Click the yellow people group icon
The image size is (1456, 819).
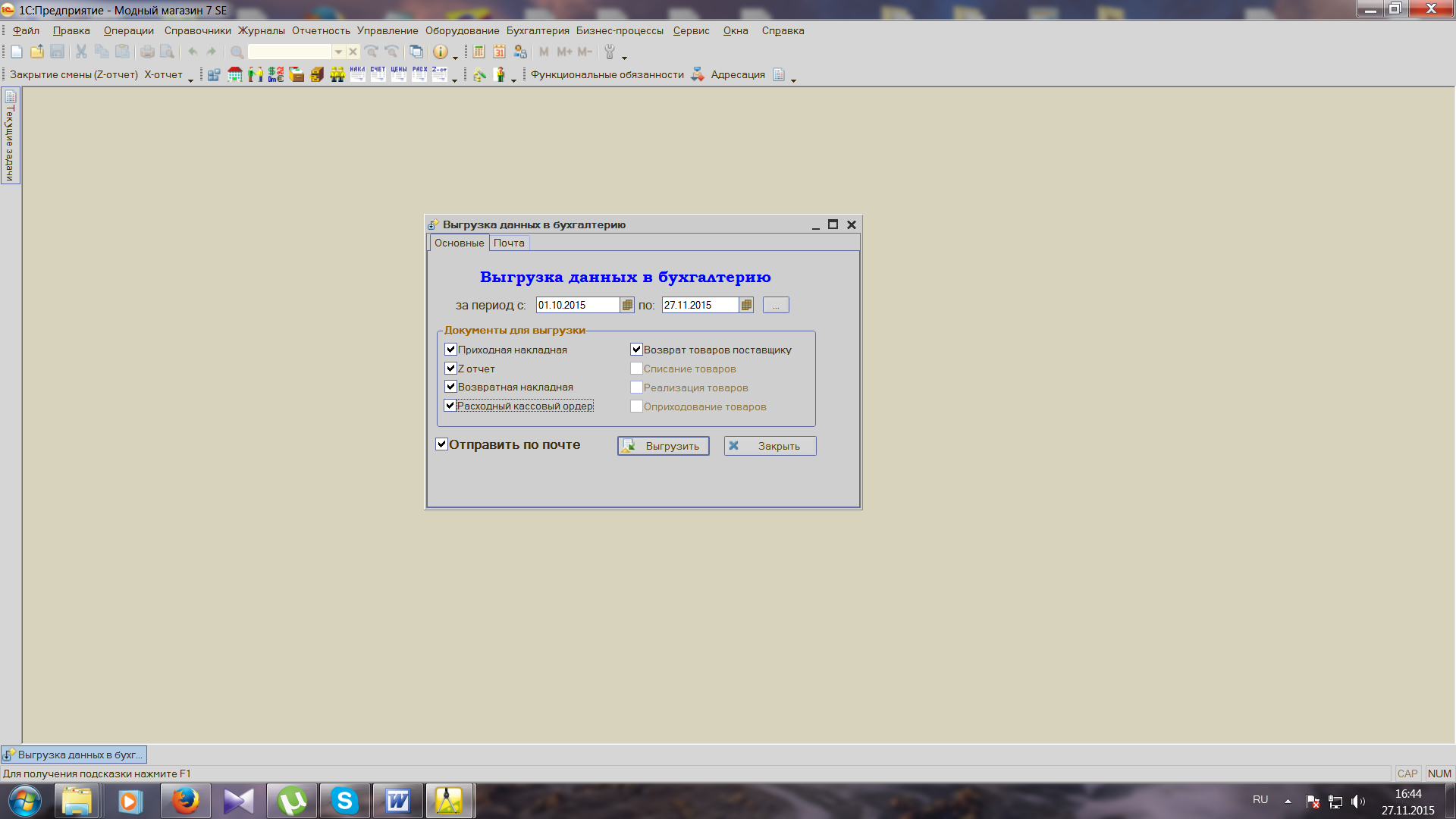pos(337,74)
